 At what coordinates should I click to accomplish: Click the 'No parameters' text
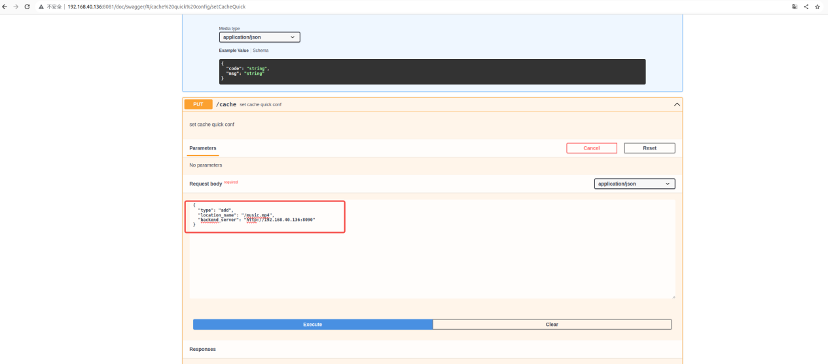tap(205, 165)
